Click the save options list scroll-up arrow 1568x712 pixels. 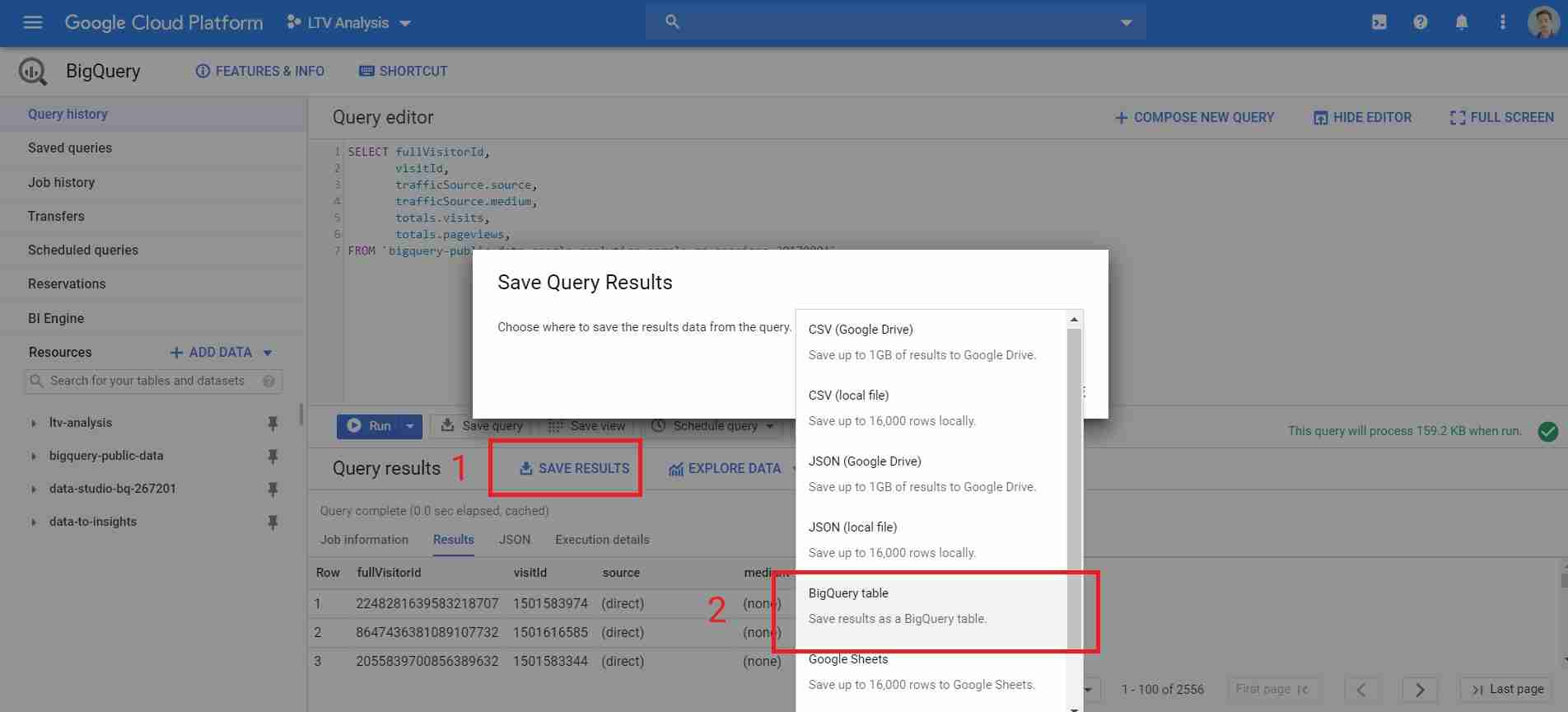point(1074,319)
